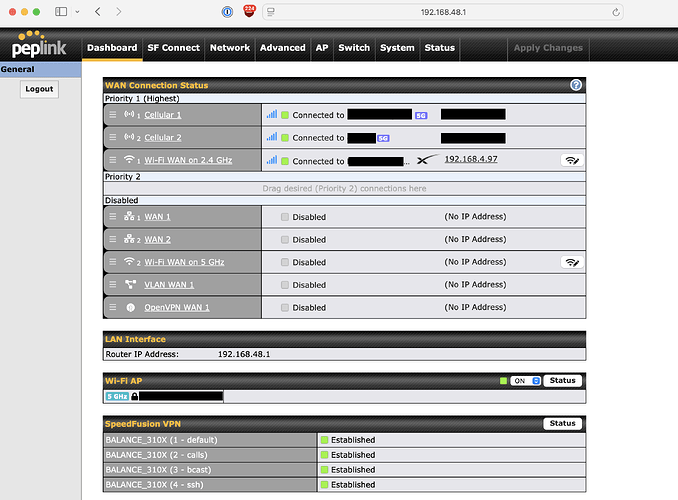The width and height of the screenshot is (678, 500).
Task: Grab the Wi-Fi WAN 2.4 GHz drag handle
Action: click(113, 160)
